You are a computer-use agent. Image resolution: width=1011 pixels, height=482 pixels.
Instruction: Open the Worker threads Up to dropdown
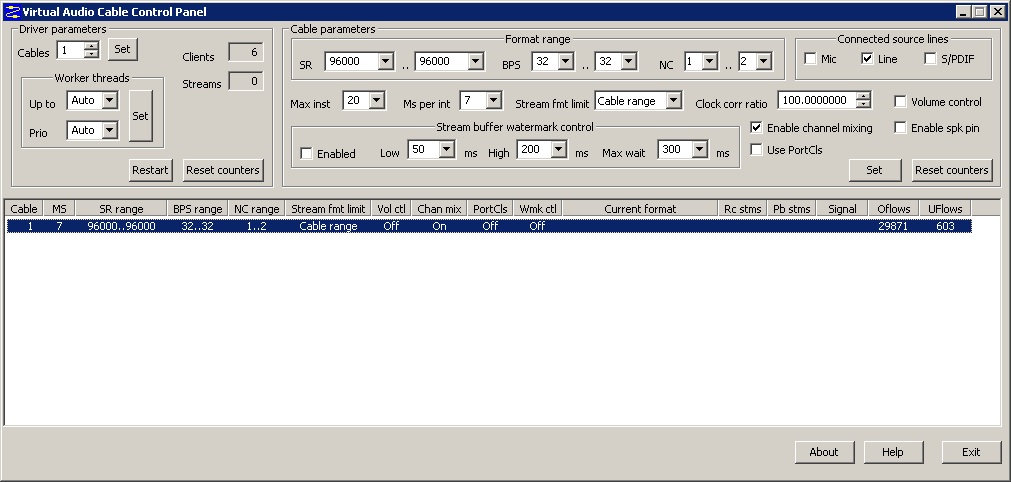110,101
